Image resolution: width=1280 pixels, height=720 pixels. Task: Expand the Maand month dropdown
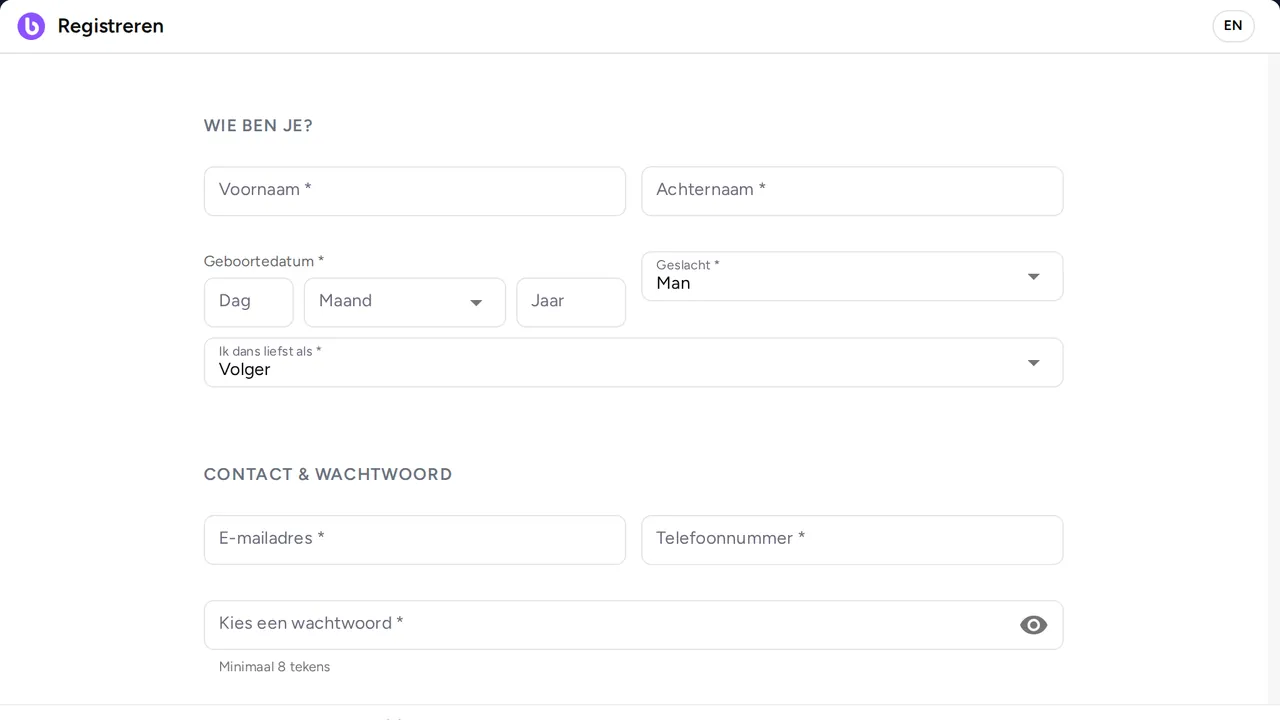click(405, 302)
